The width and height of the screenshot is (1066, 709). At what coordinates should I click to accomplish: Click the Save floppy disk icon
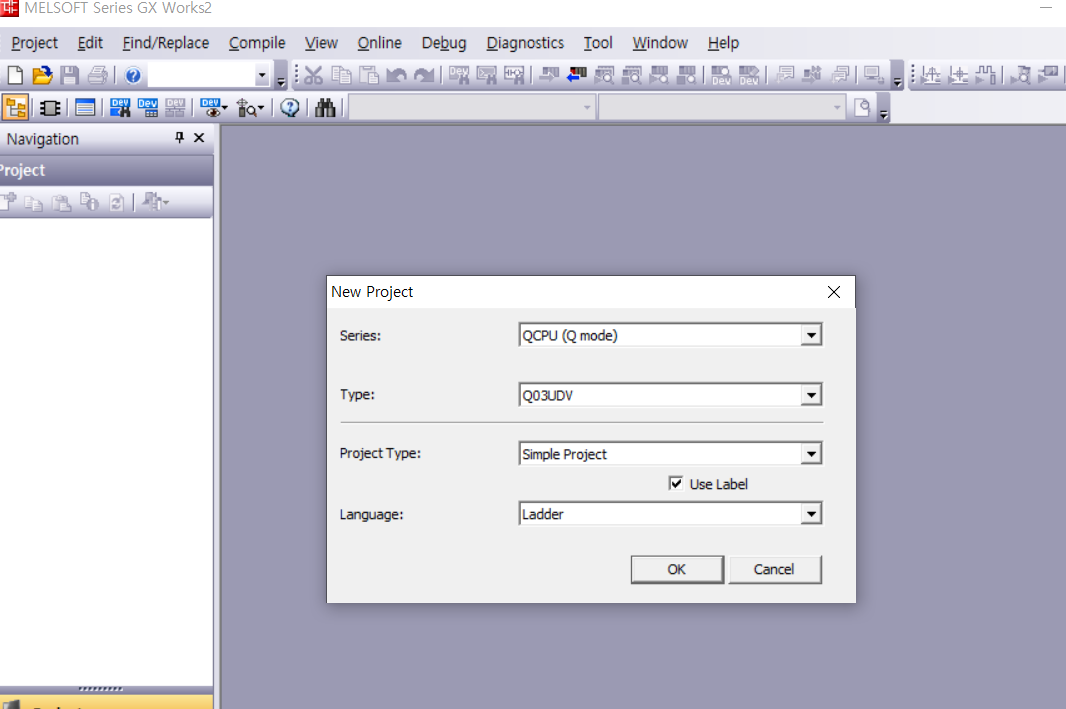pyautogui.click(x=69, y=75)
